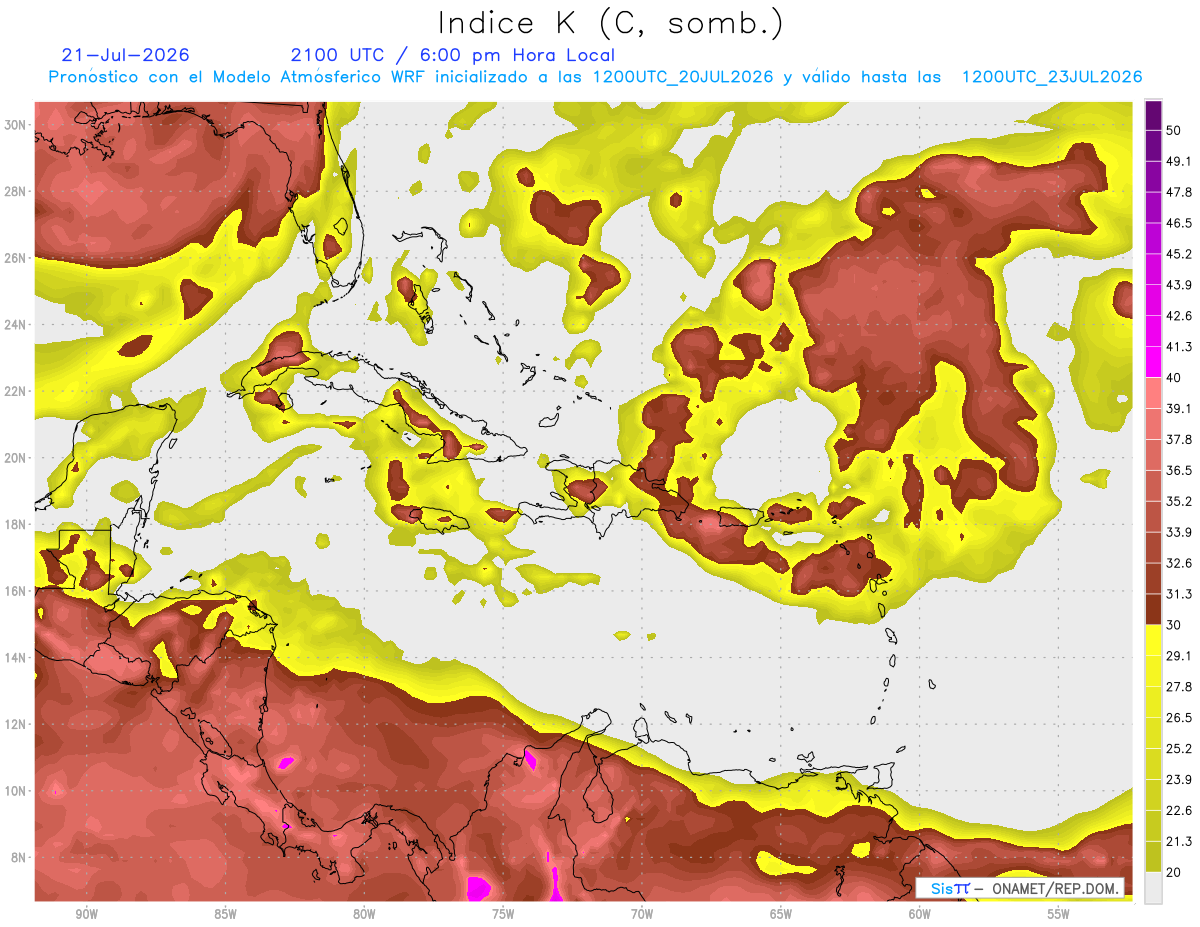Click the colorbar value 49.1
Viewport: 1200px width, 927px height.
[x=1179, y=161]
